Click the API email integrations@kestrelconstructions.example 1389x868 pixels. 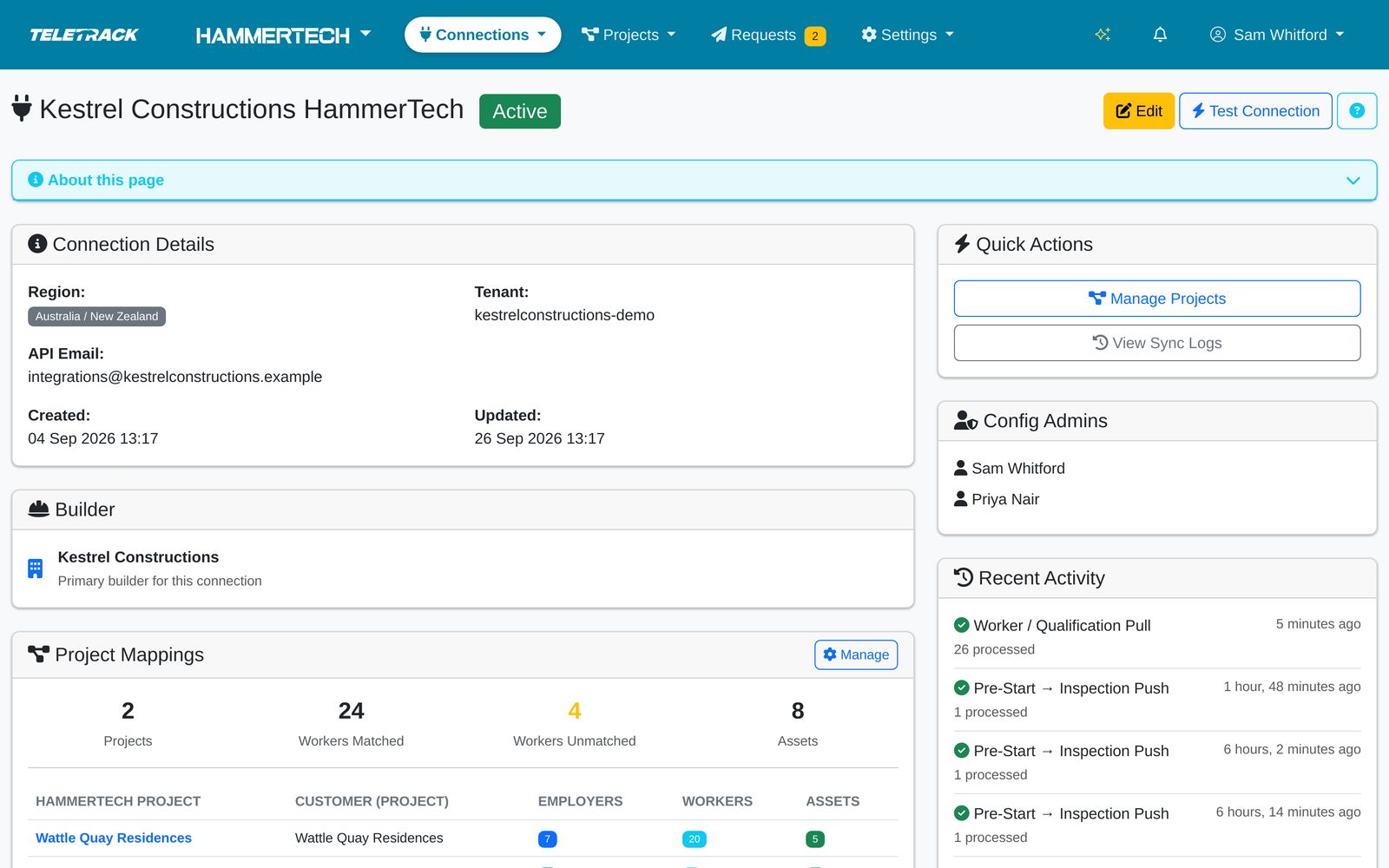[x=174, y=377]
